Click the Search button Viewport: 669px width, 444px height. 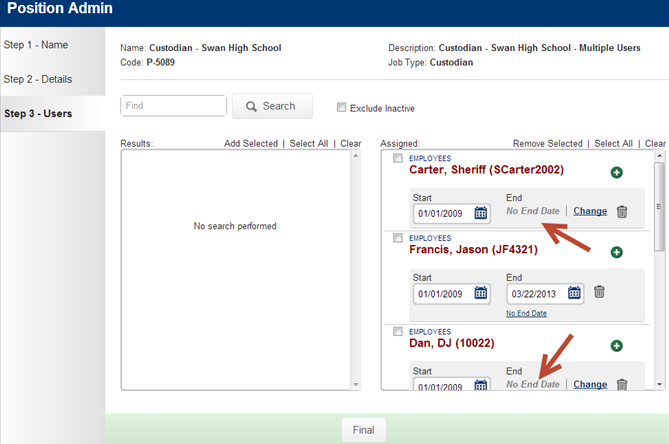click(272, 106)
